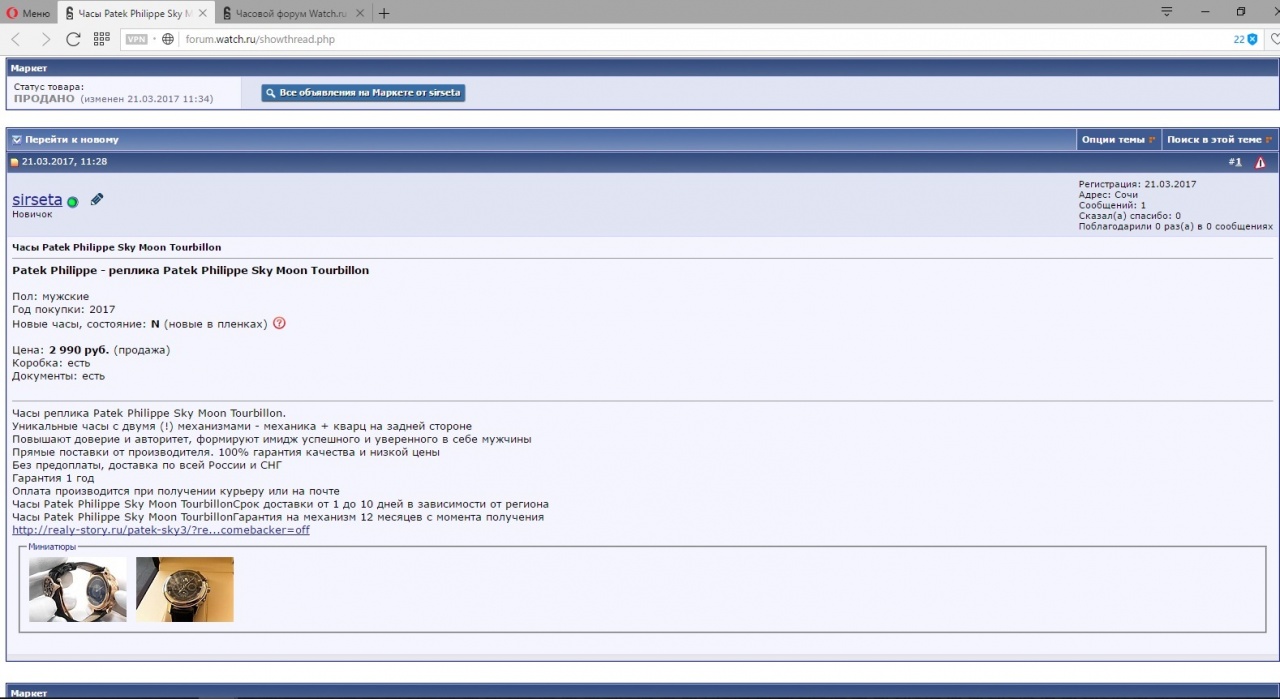Open the Opera 'Меню' button
This screenshot has width=1280, height=699.
tap(28, 13)
